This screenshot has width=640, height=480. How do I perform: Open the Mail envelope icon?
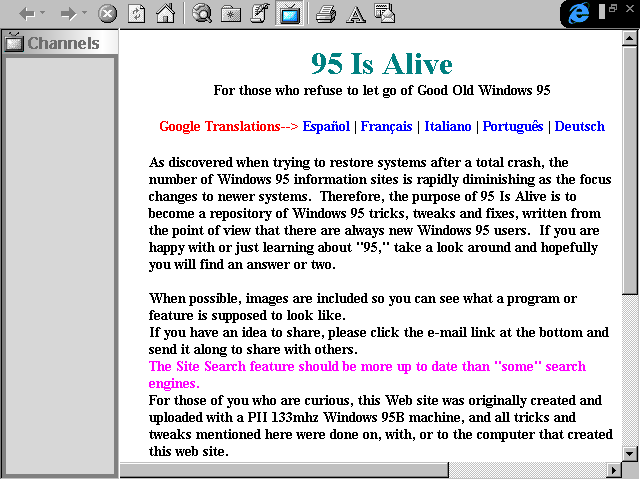pos(384,13)
